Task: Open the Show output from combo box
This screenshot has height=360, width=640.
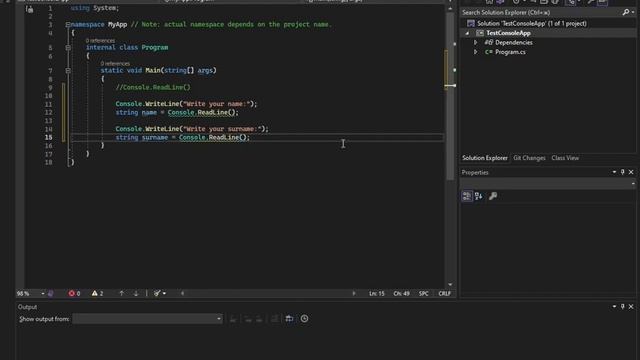Action: coord(148,319)
